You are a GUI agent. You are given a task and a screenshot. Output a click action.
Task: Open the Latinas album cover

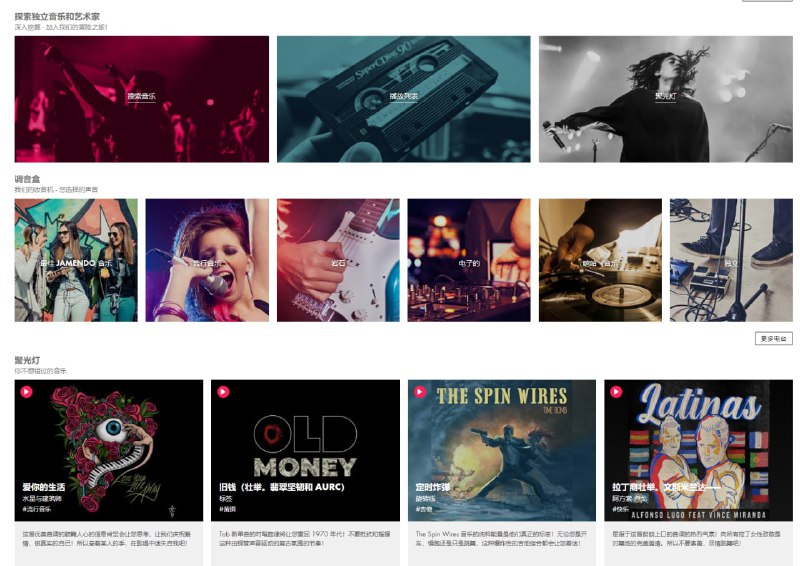(698, 450)
